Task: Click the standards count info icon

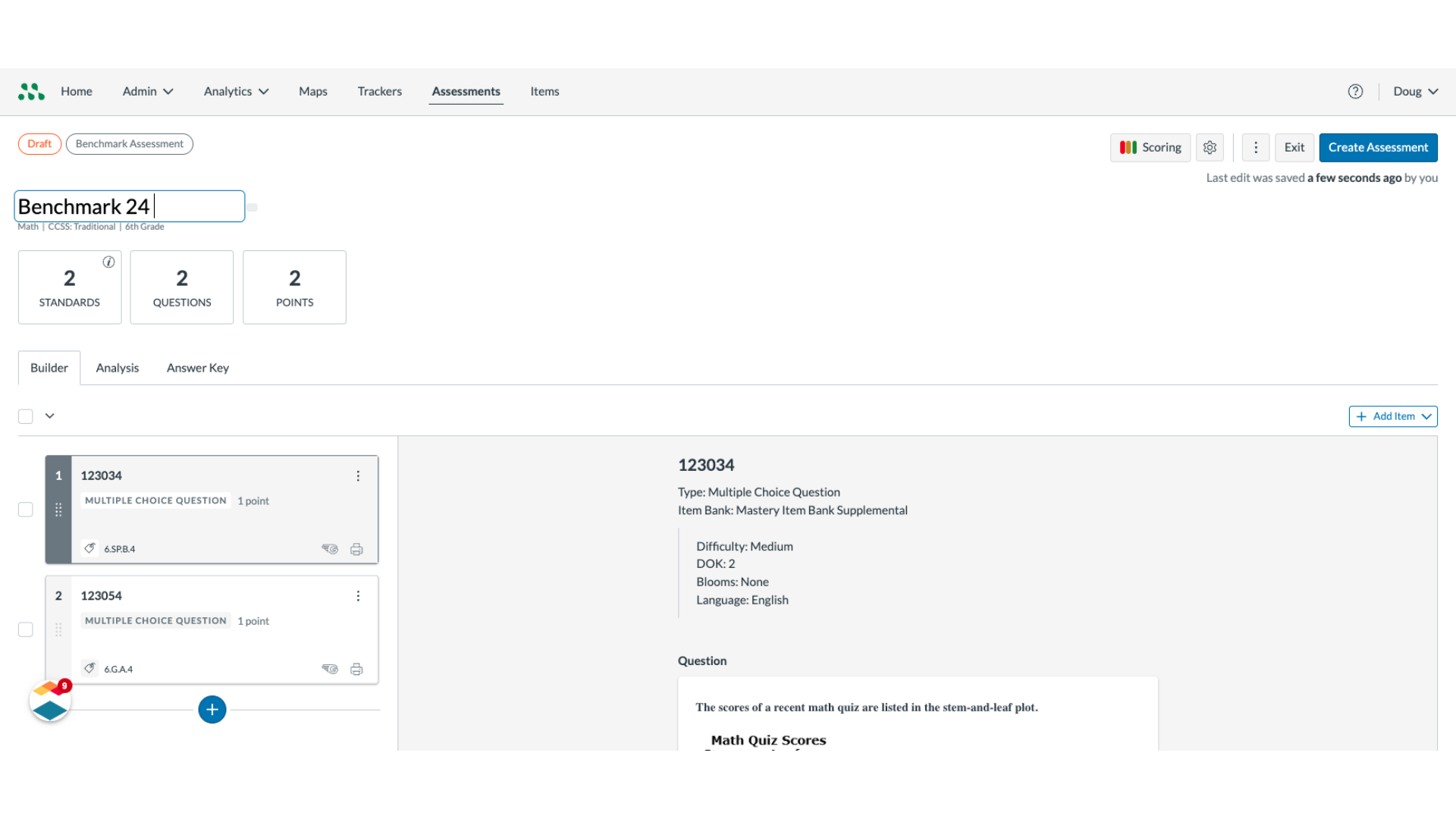Action: pyautogui.click(x=109, y=262)
